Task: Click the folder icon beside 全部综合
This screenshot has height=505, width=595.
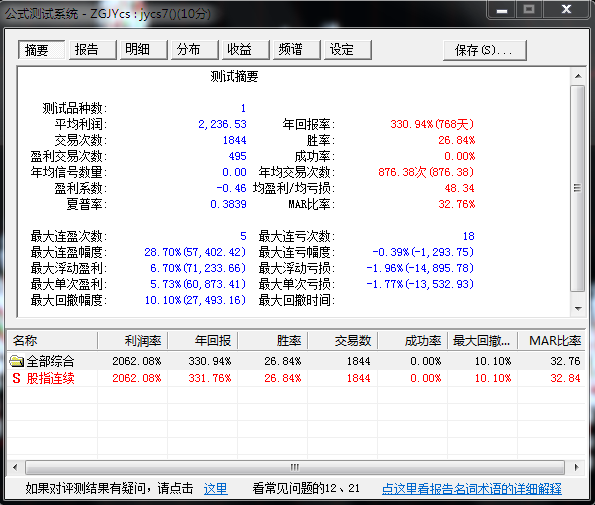Action: [16, 361]
